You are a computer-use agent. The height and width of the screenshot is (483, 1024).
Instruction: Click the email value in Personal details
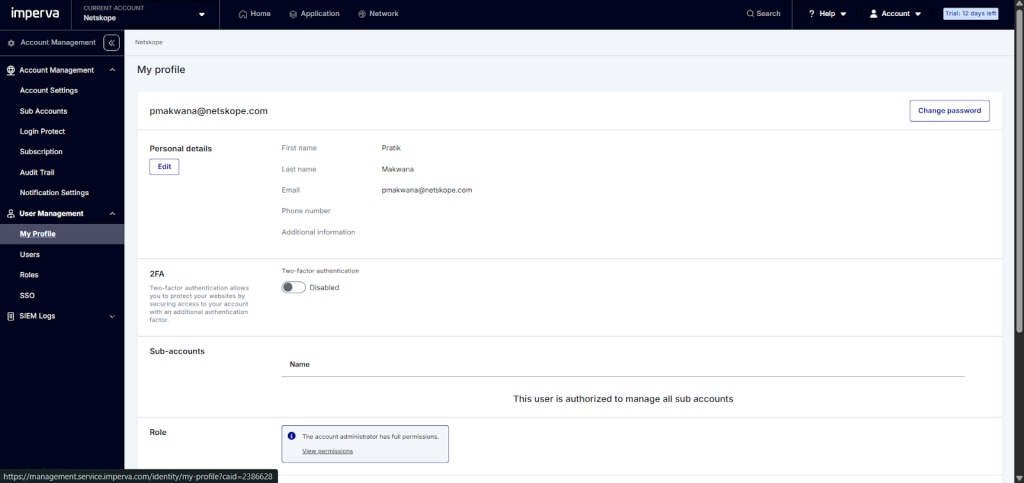click(426, 190)
